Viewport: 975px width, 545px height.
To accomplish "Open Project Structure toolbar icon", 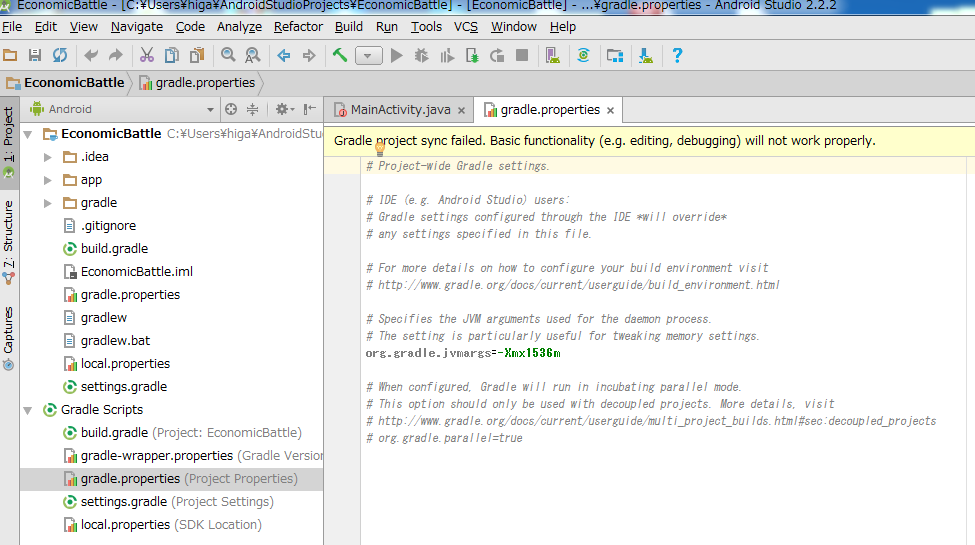I will [x=615, y=55].
